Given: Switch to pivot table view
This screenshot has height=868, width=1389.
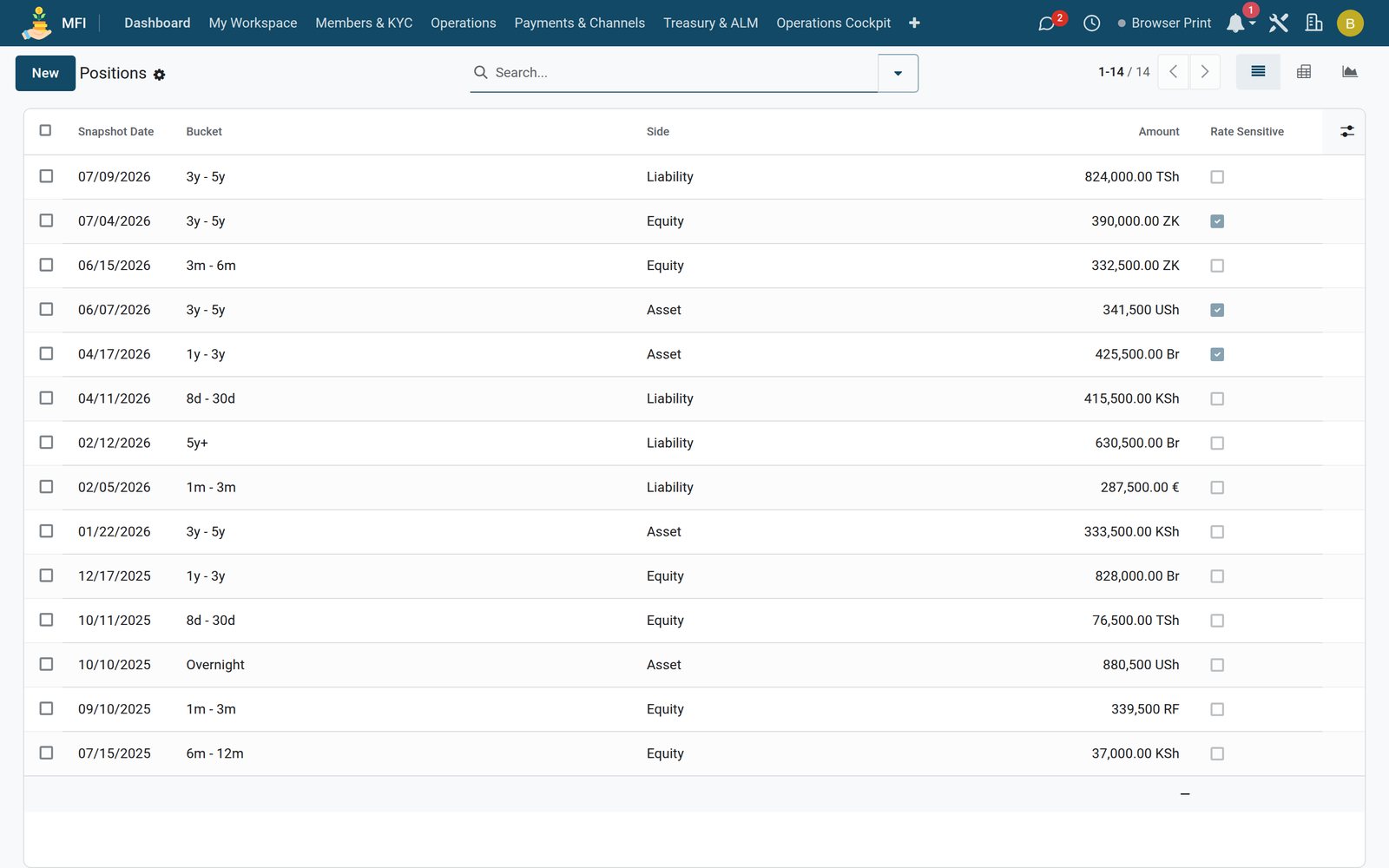Looking at the screenshot, I should (1304, 72).
